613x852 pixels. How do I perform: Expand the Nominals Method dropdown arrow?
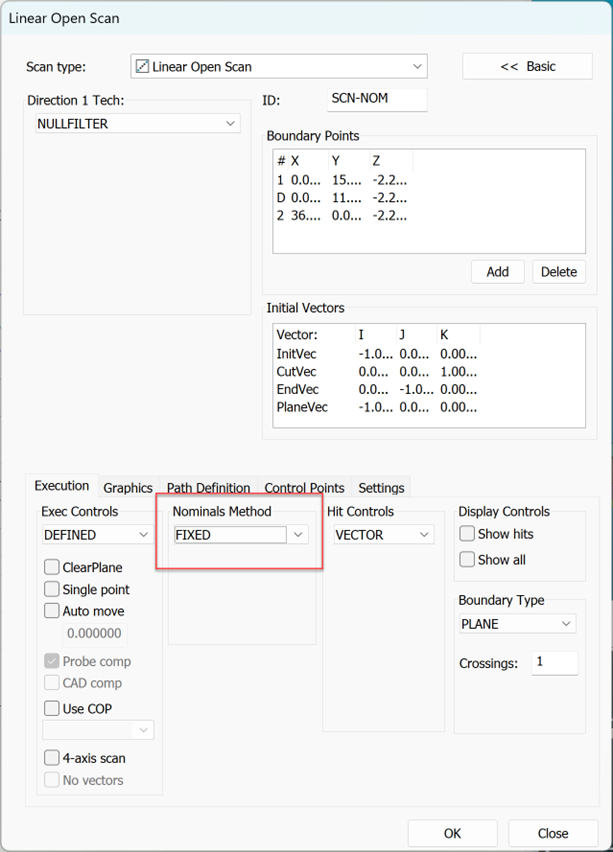[x=298, y=535]
